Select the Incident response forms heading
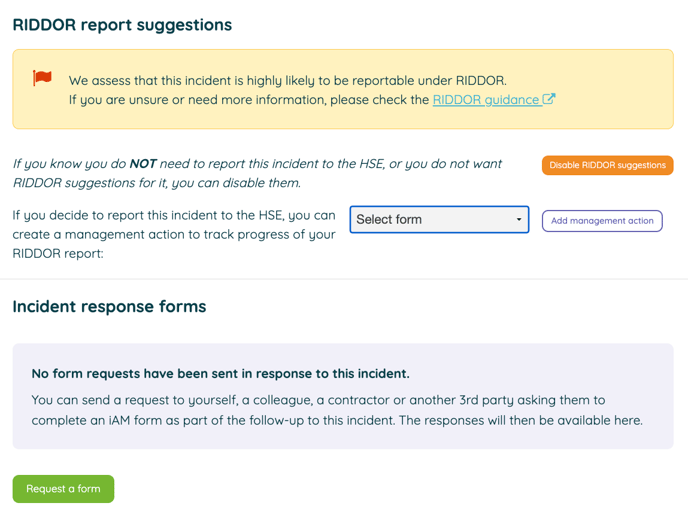688x515 pixels. click(x=109, y=306)
